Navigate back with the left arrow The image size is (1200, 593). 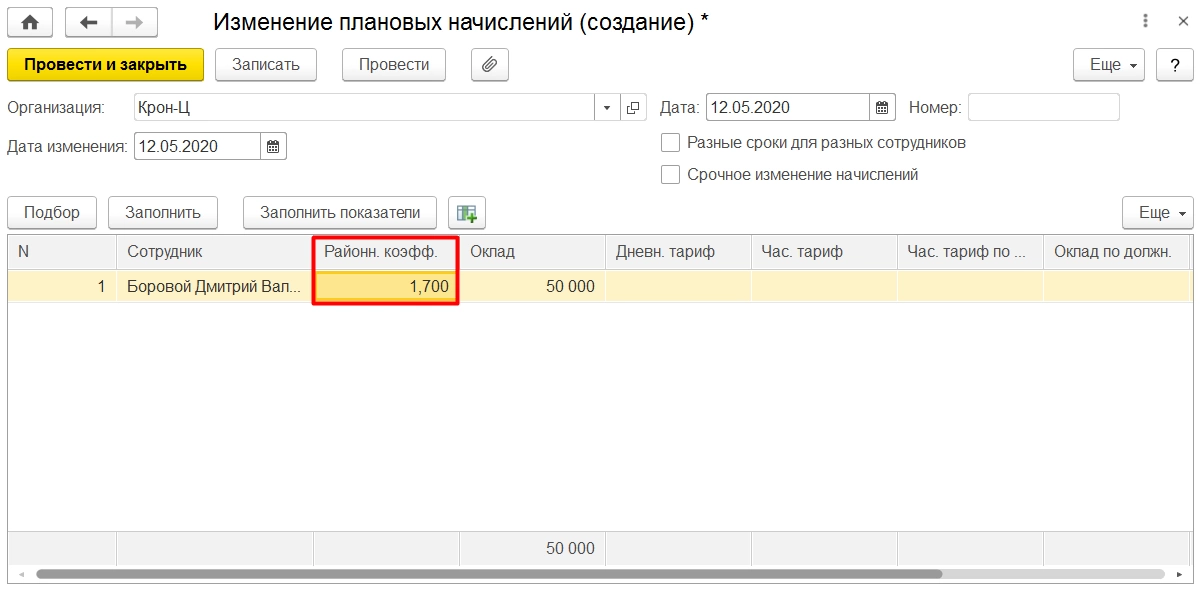click(88, 22)
